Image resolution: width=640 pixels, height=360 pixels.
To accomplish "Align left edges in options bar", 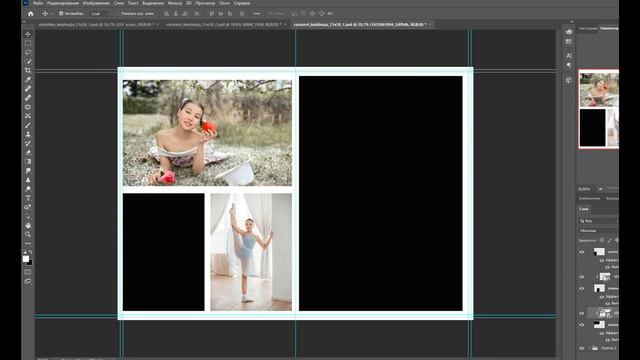I will click(167, 13).
